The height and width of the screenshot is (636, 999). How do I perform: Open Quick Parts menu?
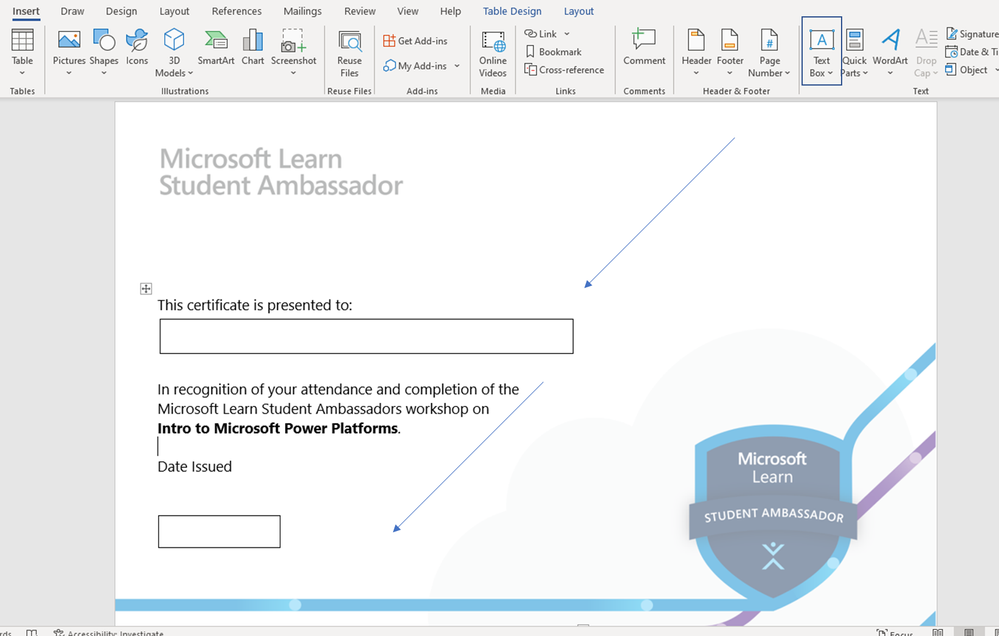[x=854, y=54]
